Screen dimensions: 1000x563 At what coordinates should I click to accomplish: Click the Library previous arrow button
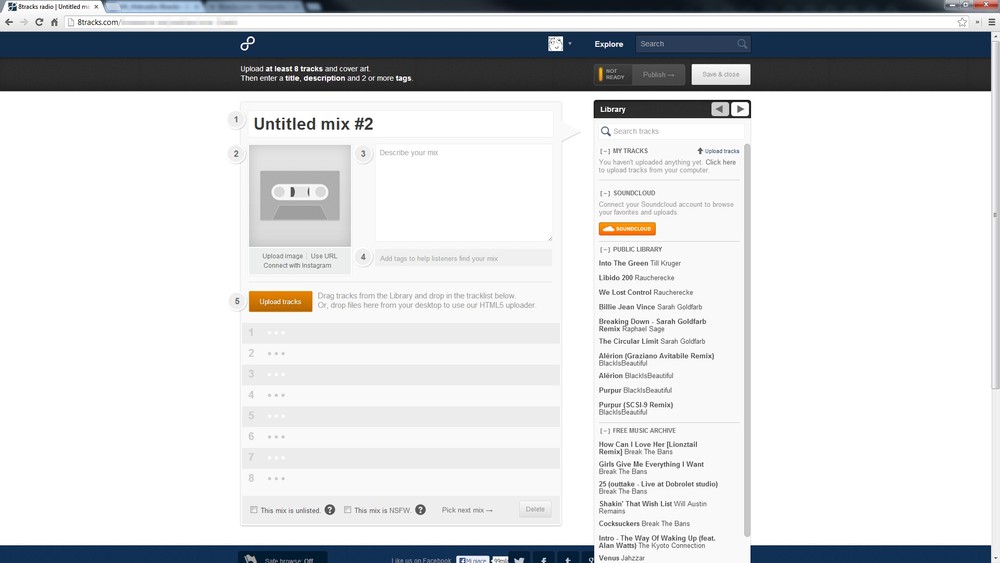coord(720,109)
